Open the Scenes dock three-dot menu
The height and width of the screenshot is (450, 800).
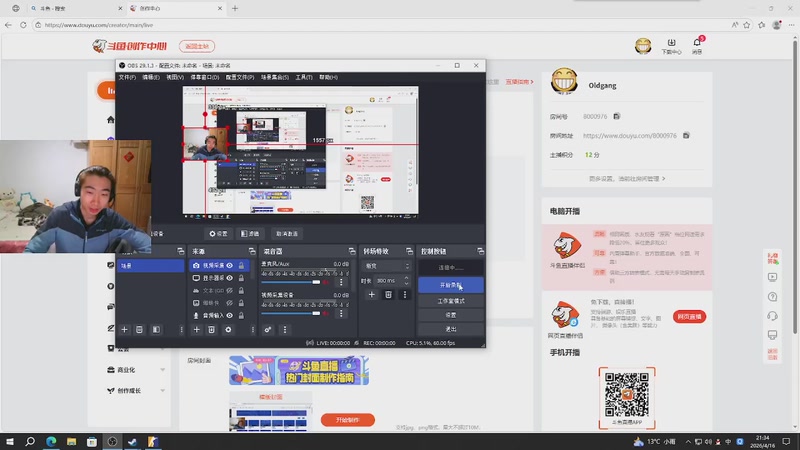181,330
